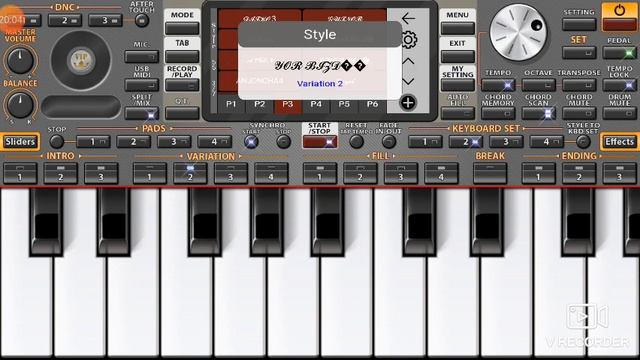Select DNC button 2

pos(65,20)
